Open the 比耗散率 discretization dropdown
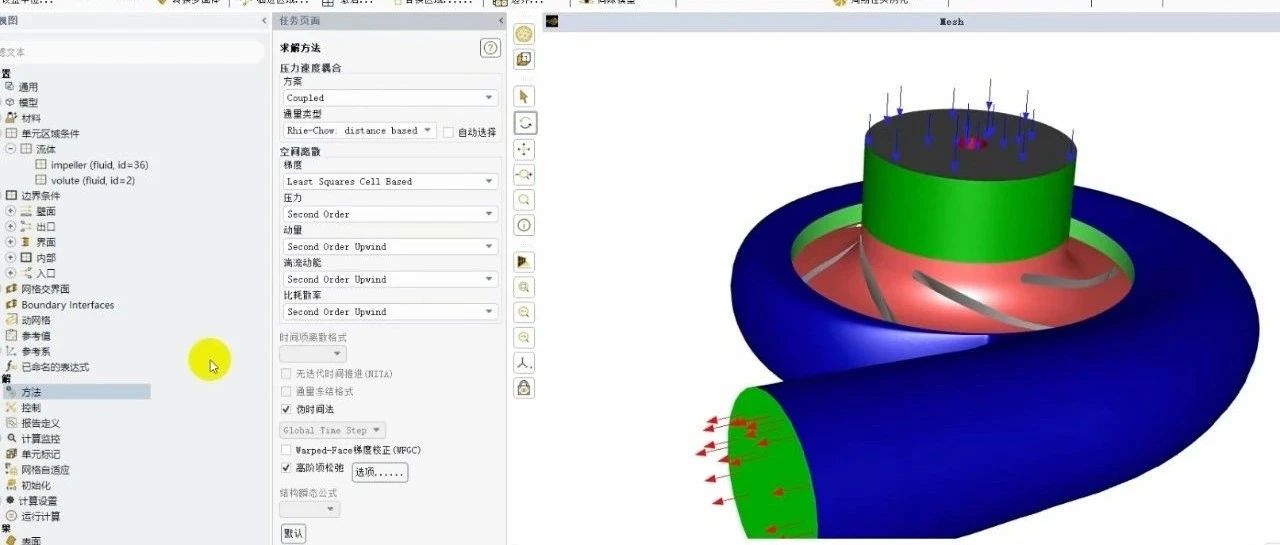This screenshot has height=545, width=1280. click(390, 311)
